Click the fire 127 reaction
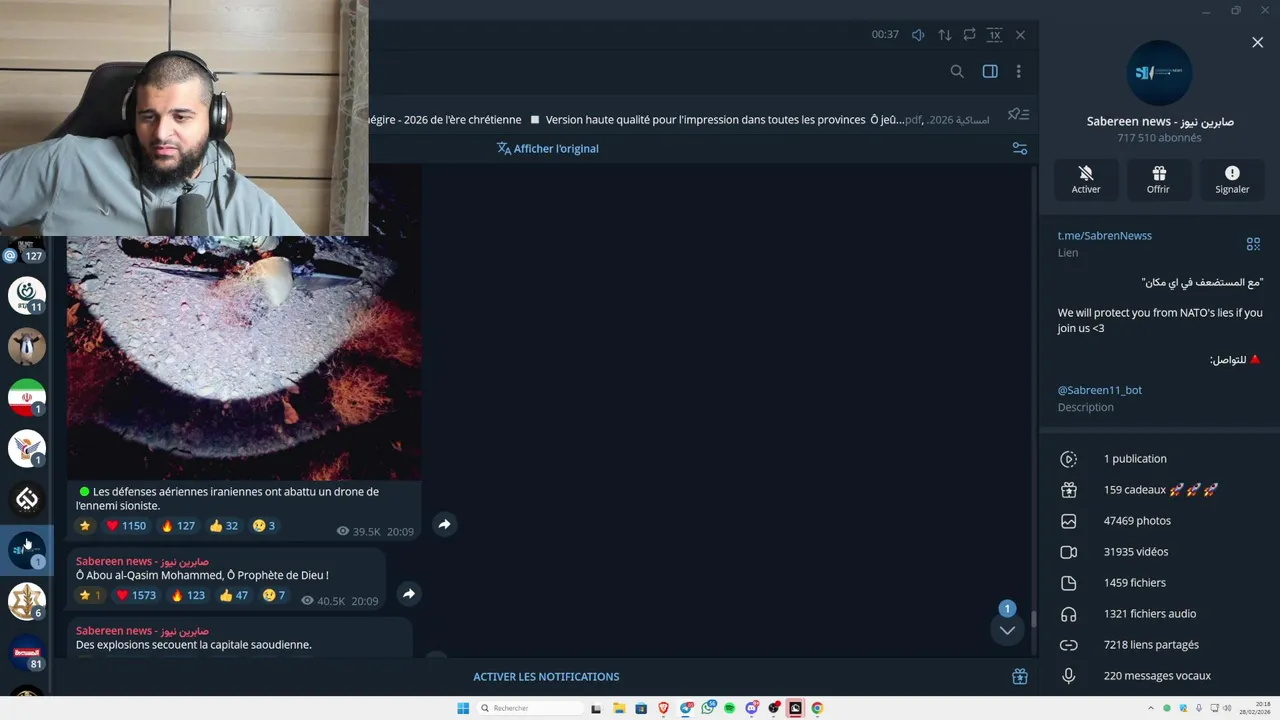Image resolution: width=1280 pixels, height=720 pixels. pyautogui.click(x=177, y=526)
